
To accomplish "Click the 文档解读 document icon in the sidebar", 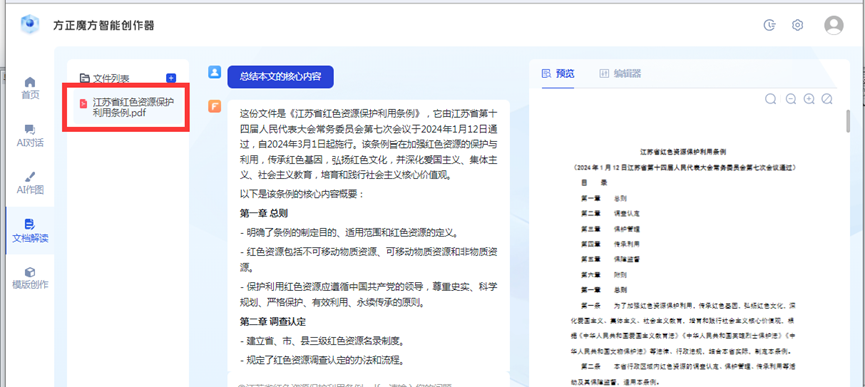I will coord(30,224).
